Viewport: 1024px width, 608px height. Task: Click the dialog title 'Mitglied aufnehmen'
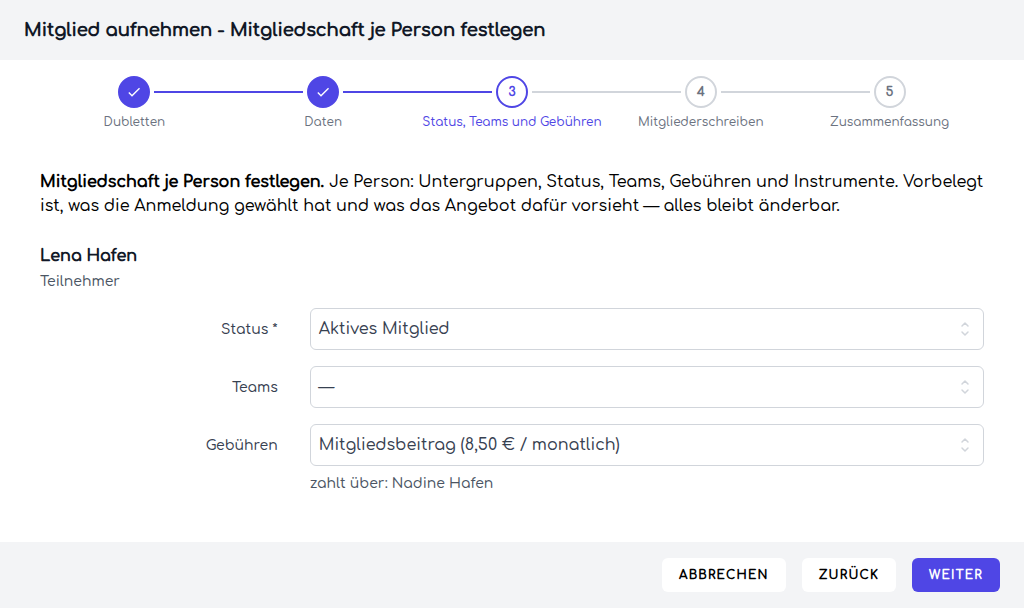118,30
